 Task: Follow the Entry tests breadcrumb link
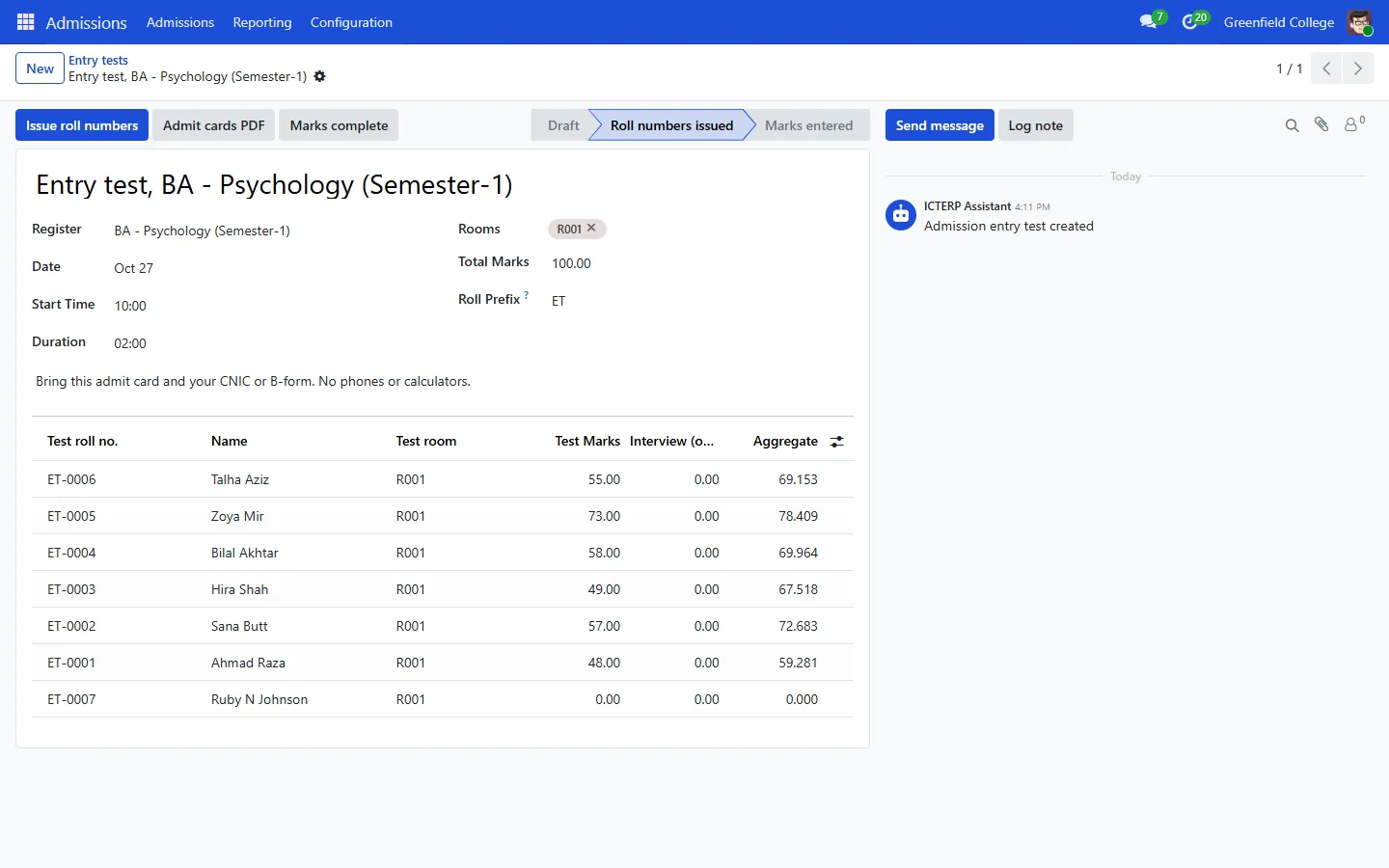(98, 60)
